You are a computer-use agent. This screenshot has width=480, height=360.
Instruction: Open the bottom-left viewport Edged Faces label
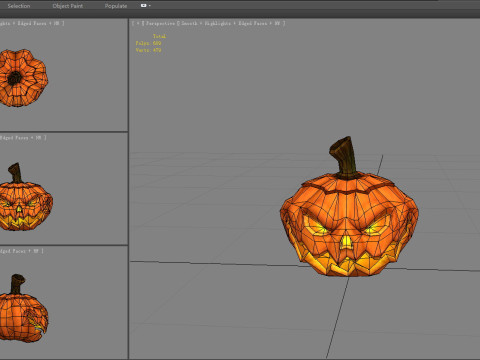coord(13,251)
